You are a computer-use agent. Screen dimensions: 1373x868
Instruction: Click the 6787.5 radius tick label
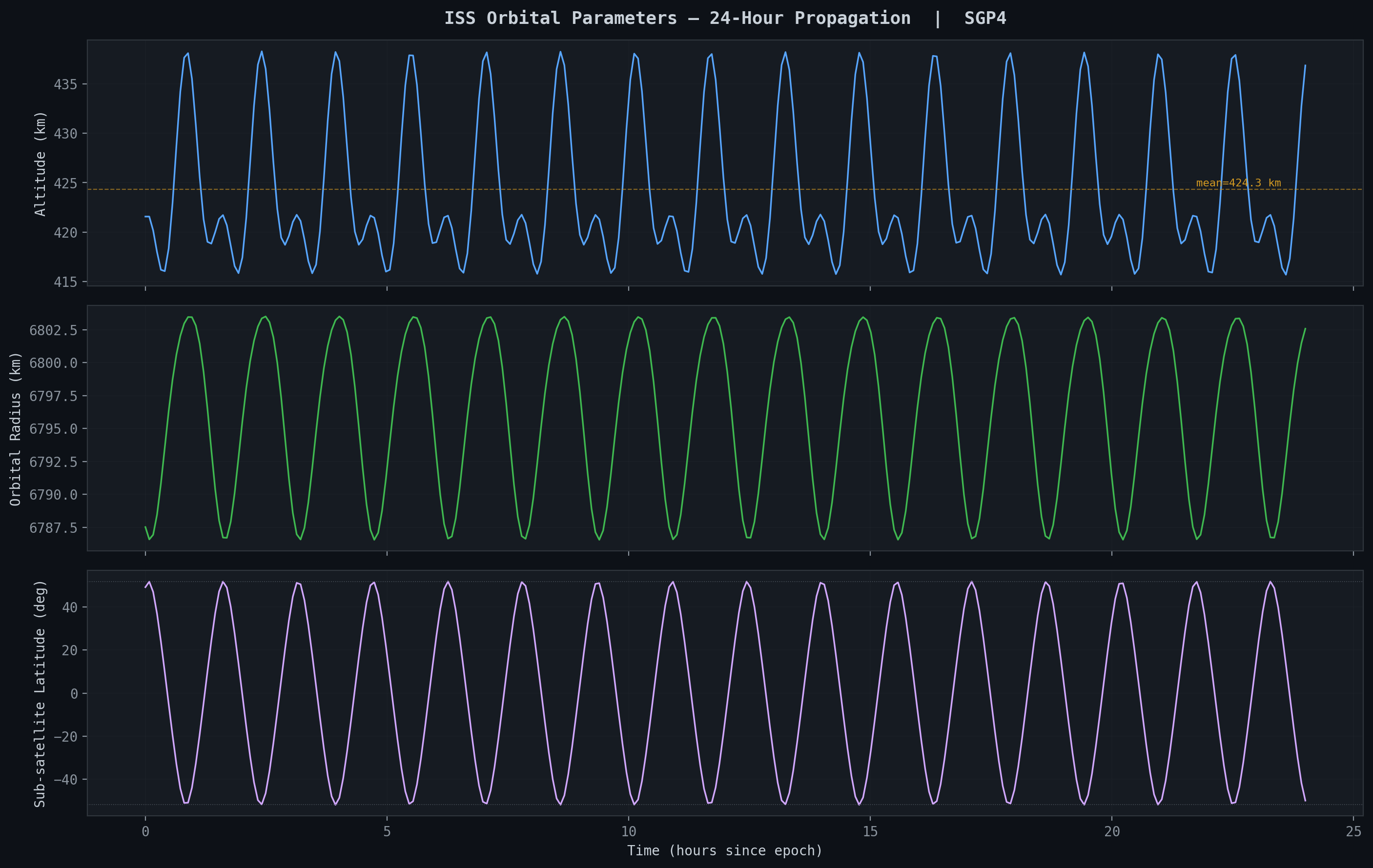[53, 528]
